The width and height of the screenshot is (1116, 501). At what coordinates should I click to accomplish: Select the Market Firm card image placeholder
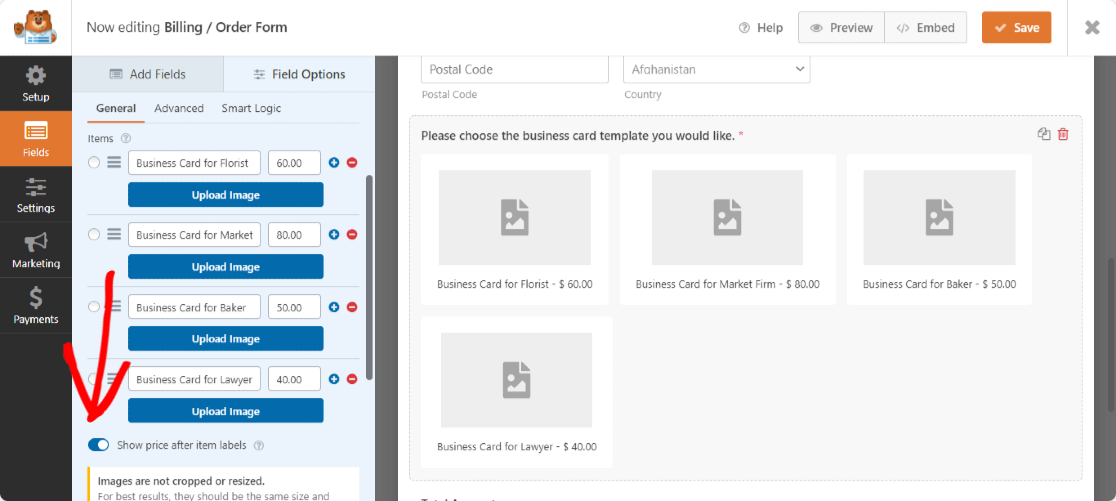727,217
